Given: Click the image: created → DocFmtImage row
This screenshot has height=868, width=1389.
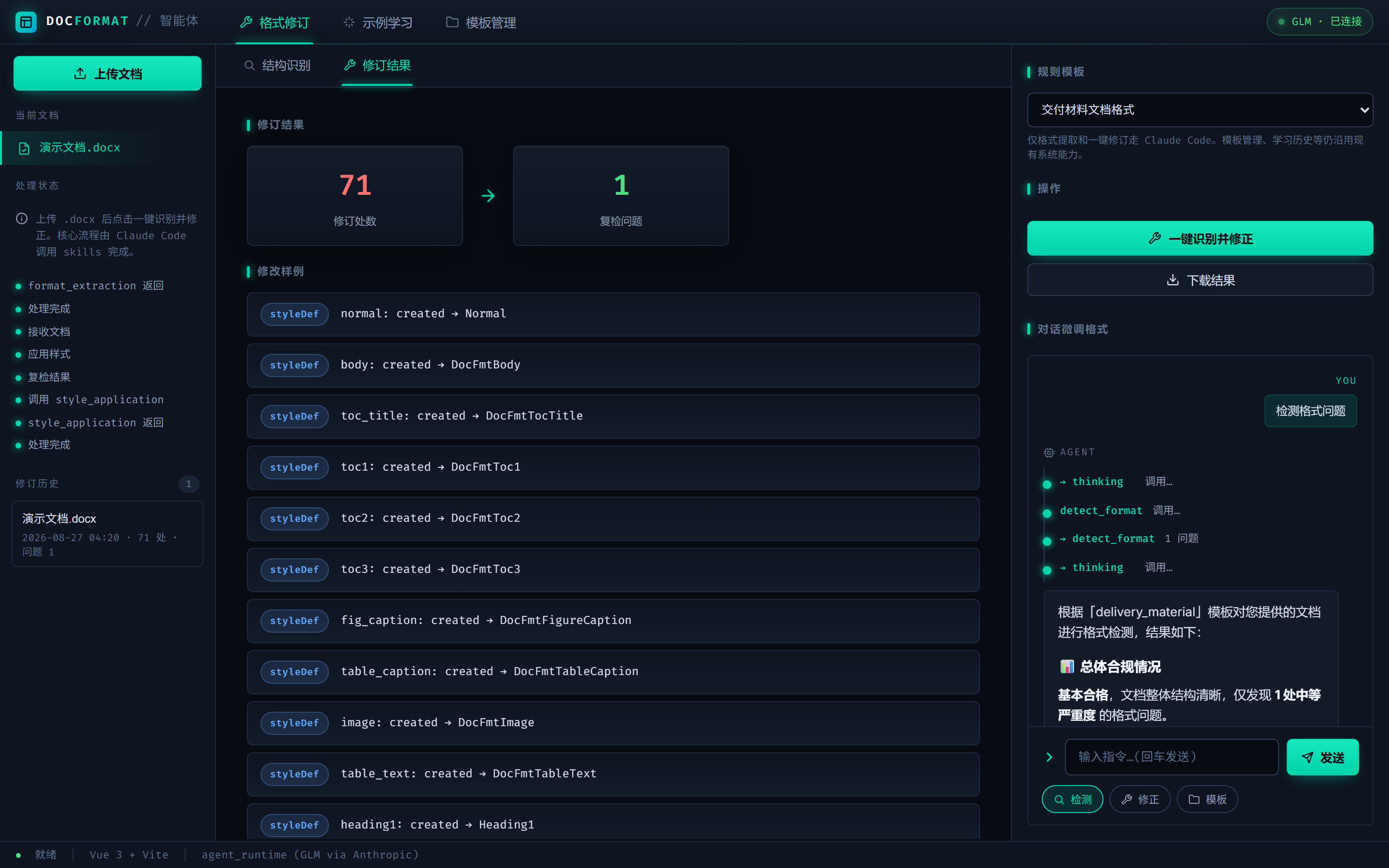Looking at the screenshot, I should coord(613,723).
